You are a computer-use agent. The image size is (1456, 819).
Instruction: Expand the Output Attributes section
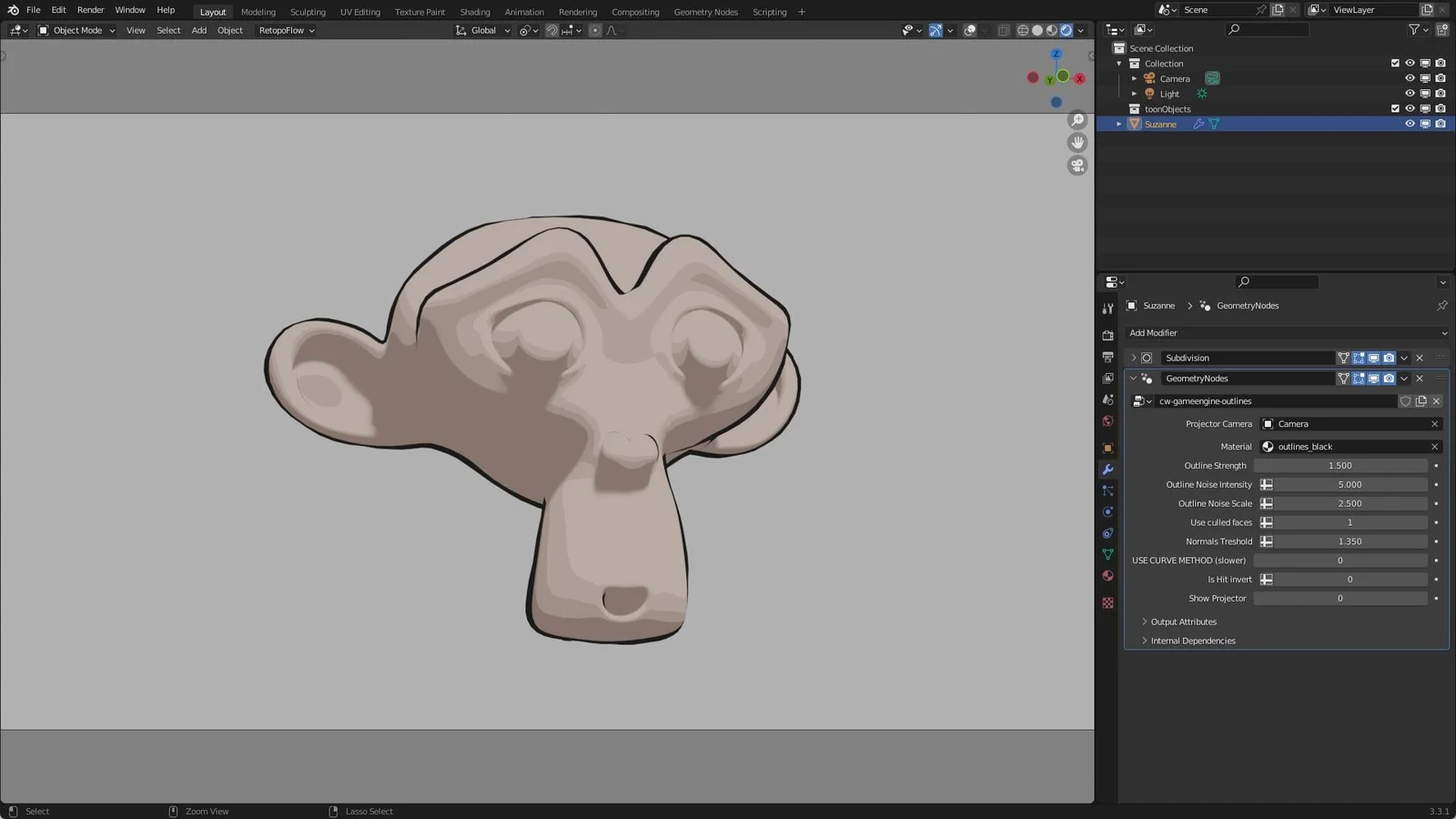pyautogui.click(x=1183, y=622)
